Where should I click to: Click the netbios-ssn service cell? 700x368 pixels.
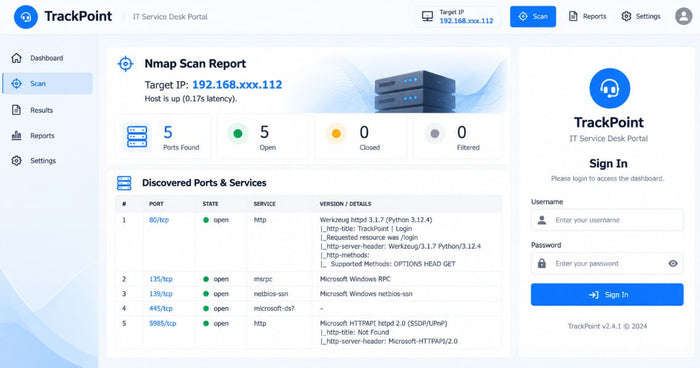pos(271,293)
